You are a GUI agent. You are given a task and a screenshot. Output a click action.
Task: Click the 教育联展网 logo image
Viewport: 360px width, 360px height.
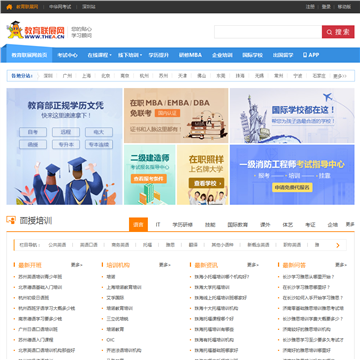tap(36, 31)
